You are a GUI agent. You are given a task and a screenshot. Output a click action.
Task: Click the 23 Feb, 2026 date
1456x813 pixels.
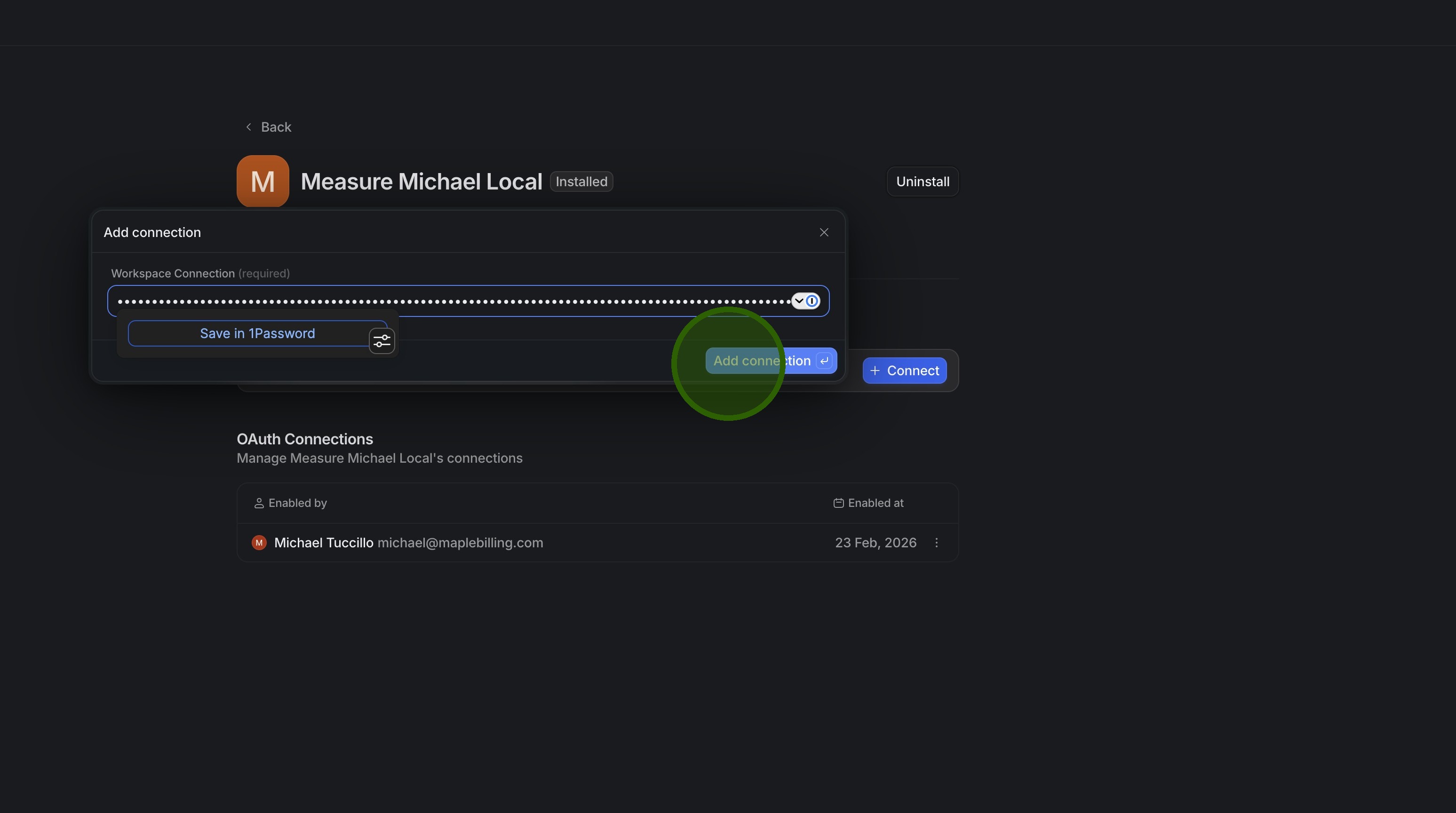pos(875,542)
